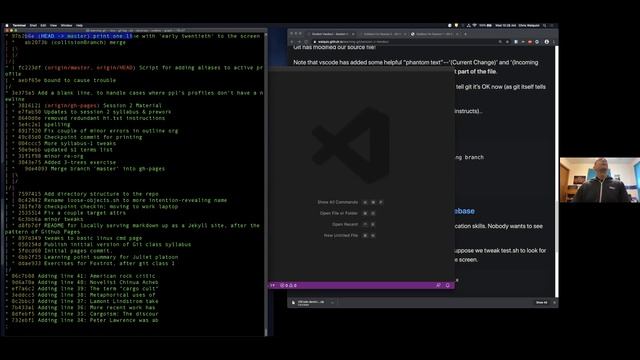
Task: Click the Wi-Fi icon in the menu bar
Action: (x=475, y=25)
